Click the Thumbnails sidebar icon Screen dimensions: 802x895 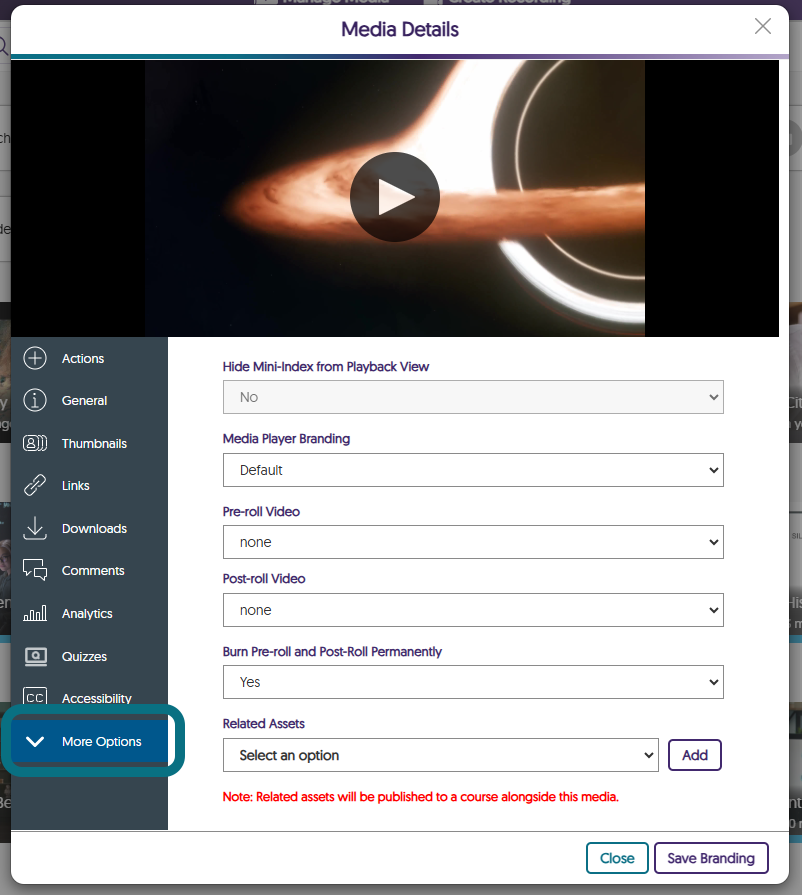pos(35,444)
